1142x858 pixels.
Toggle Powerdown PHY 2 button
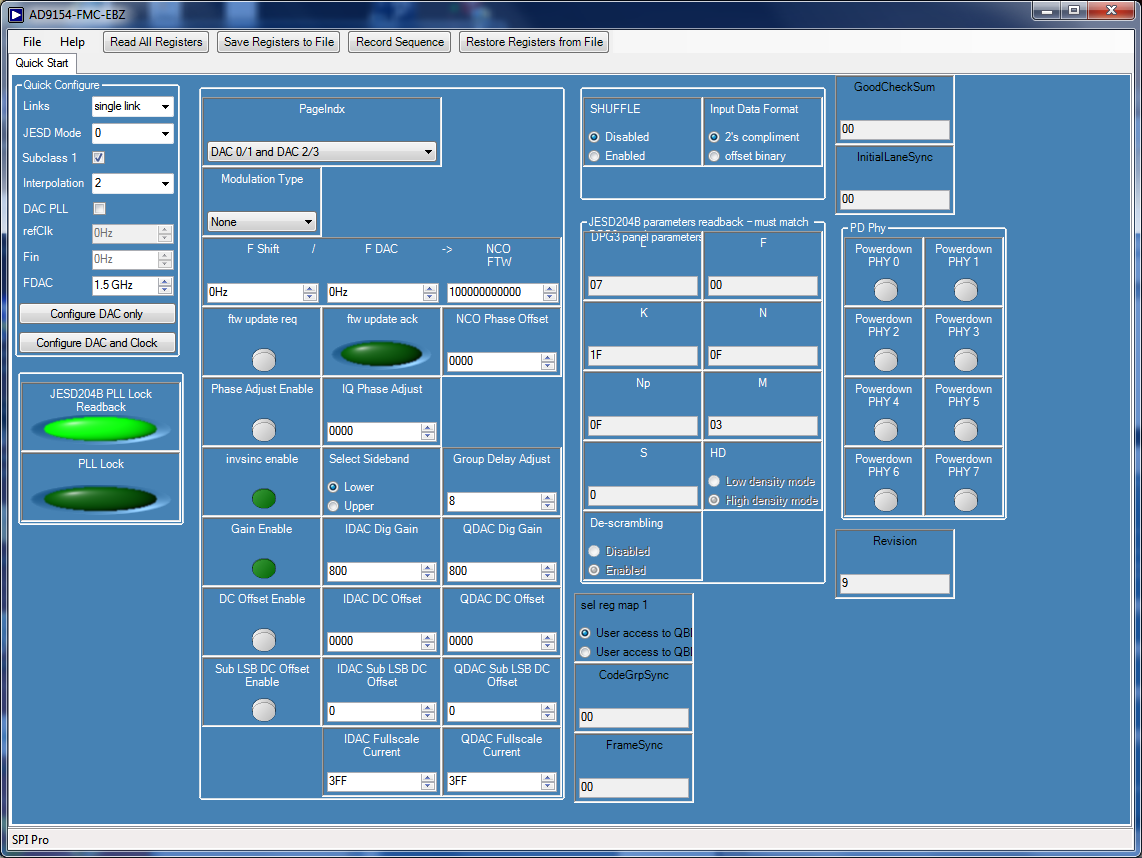pyautogui.click(x=886, y=360)
